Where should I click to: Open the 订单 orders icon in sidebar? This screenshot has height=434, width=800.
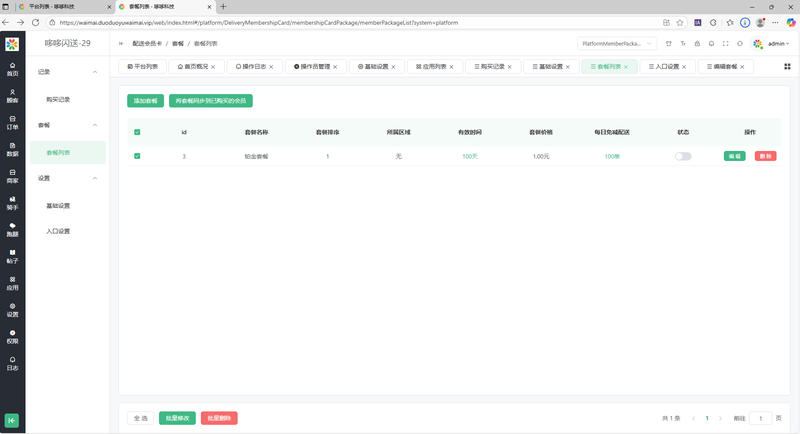[x=12, y=122]
